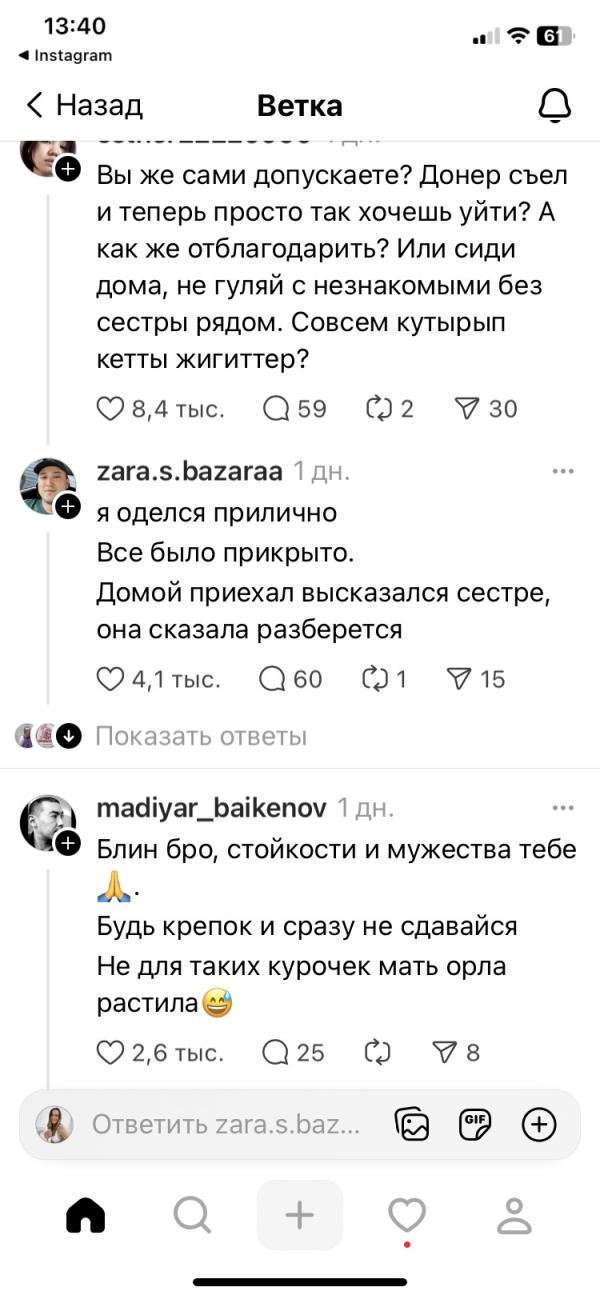
Task: Open madiyar_baikenov profile link
Action: [x=210, y=808]
